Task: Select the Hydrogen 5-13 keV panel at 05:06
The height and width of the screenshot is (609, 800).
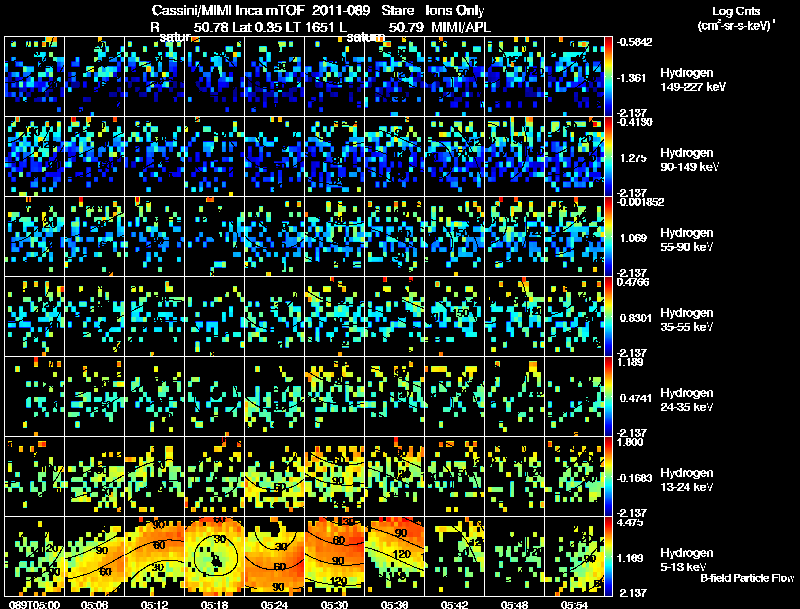Action: point(94,556)
